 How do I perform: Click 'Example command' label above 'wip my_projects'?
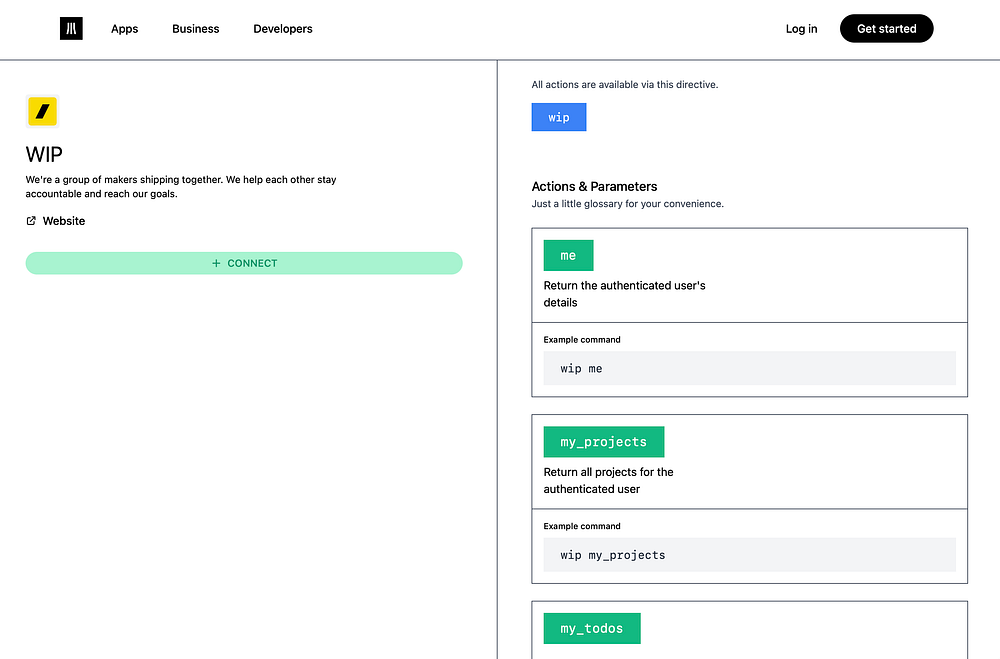pos(582,526)
